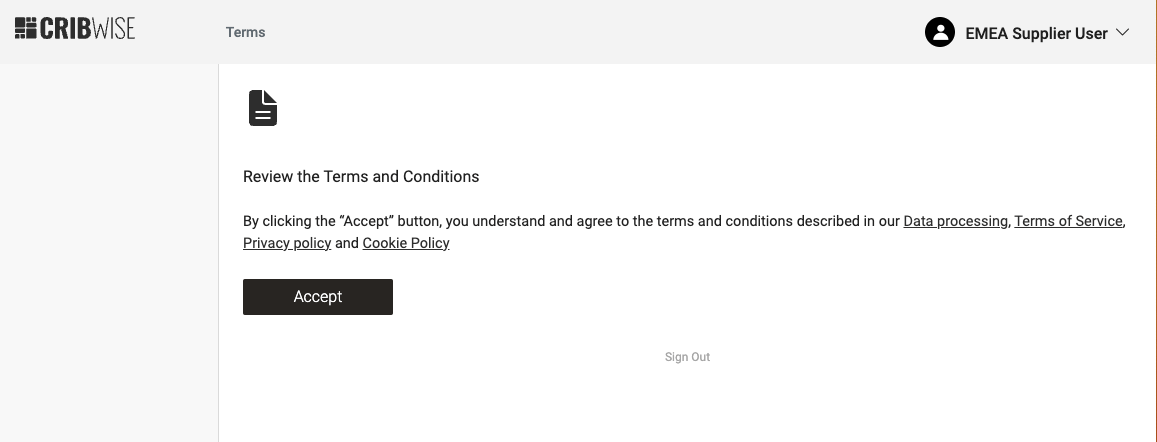The height and width of the screenshot is (442, 1157).
Task: Click the CRIBWISE wordmark text
Action: (x=88, y=28)
